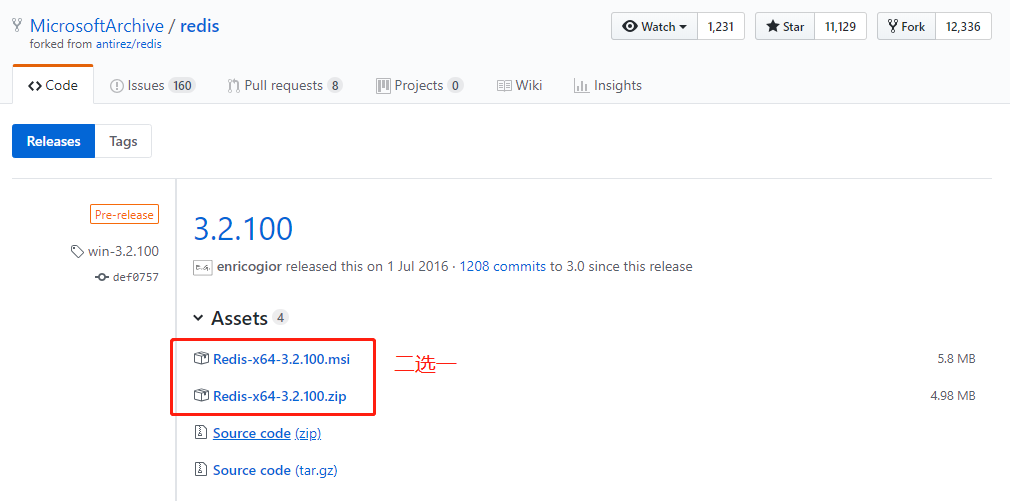Image resolution: width=1010 pixels, height=501 pixels.
Task: Switch to the Code tab
Action: pos(53,85)
